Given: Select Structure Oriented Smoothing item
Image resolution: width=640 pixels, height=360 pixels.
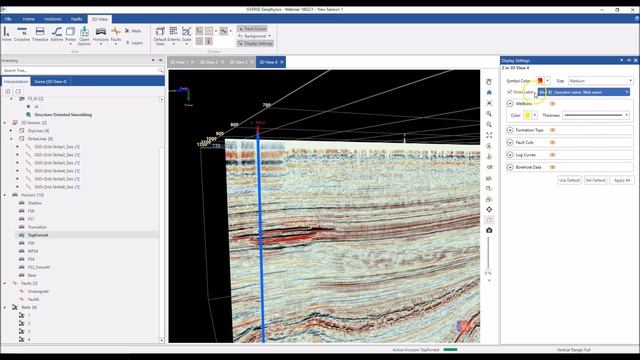Looking at the screenshot, I should click(x=63, y=115).
